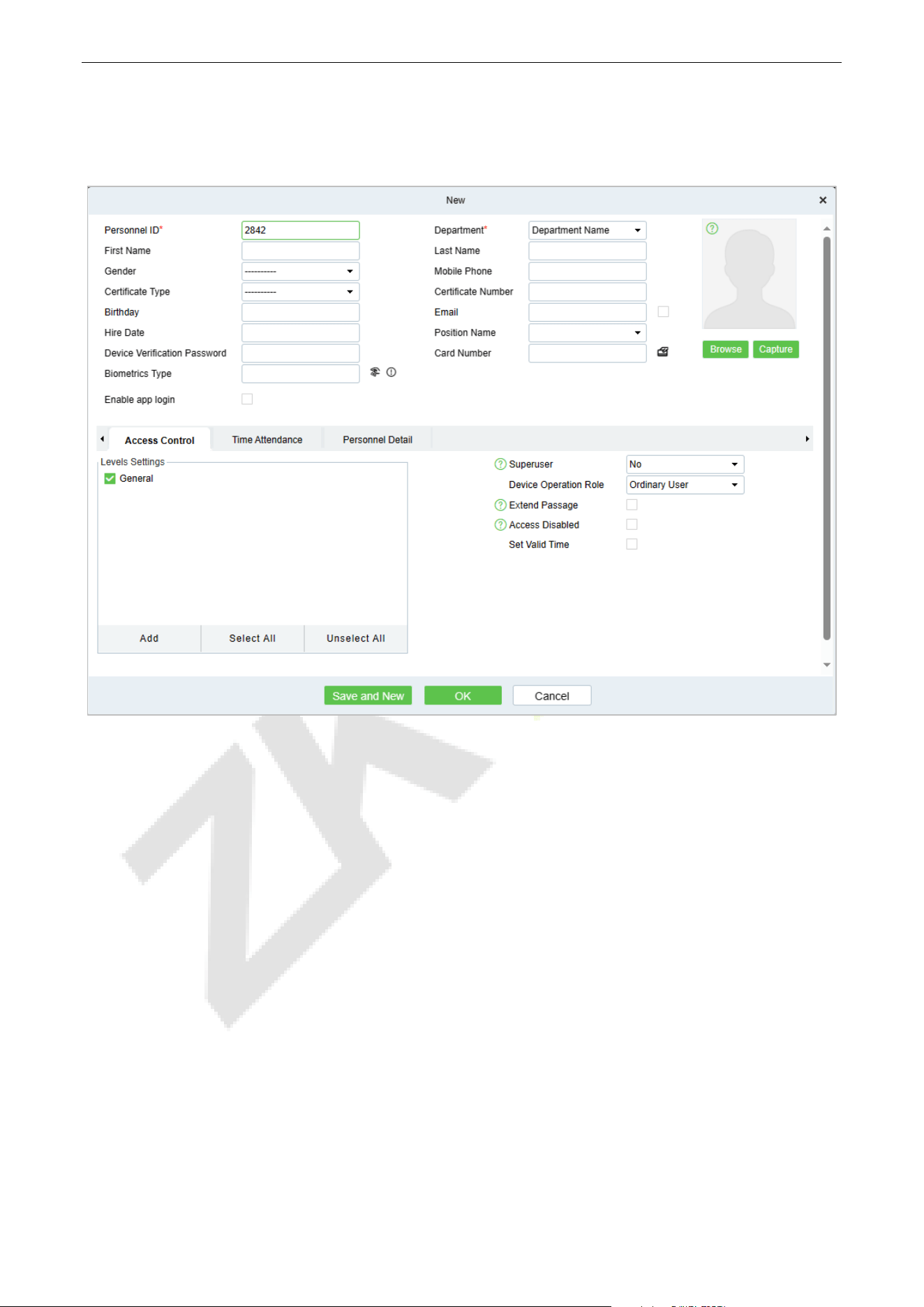Click the biometrics fingerprint register icon
924x1307 pixels.
pyautogui.click(x=375, y=372)
